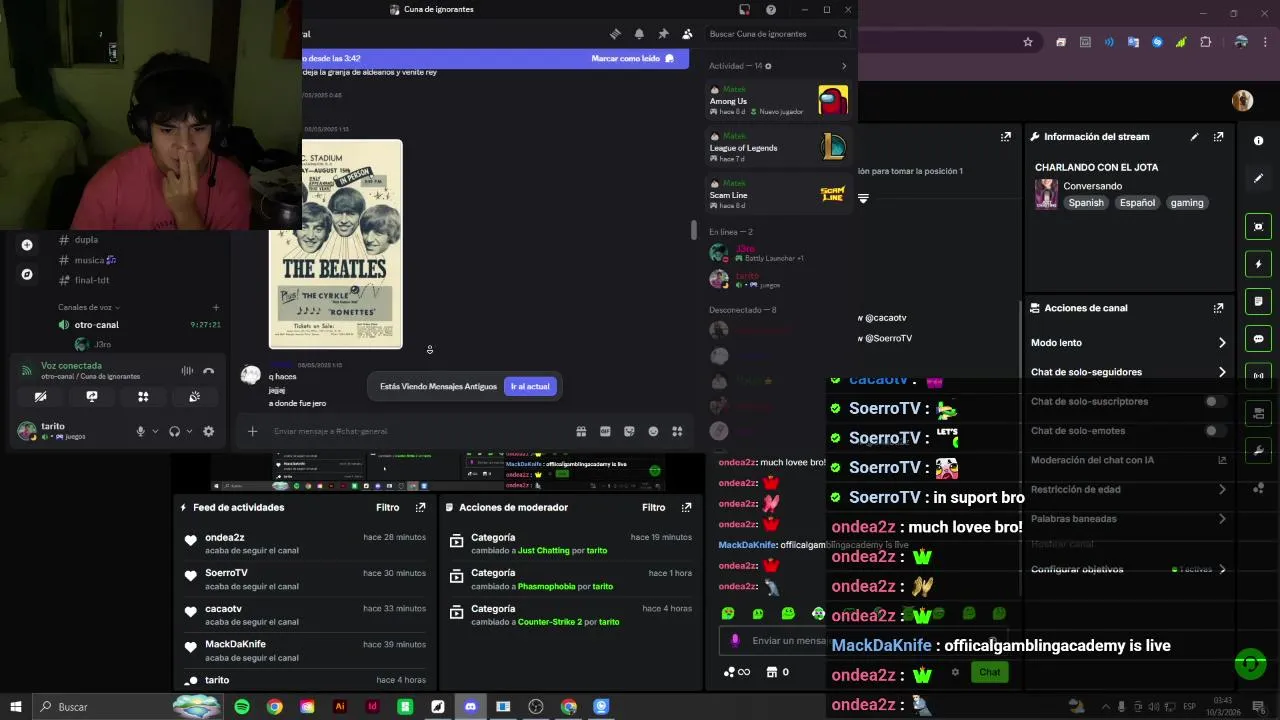Pop out Acciones de canal panel
The width and height of the screenshot is (1280, 720).
coord(1218,308)
